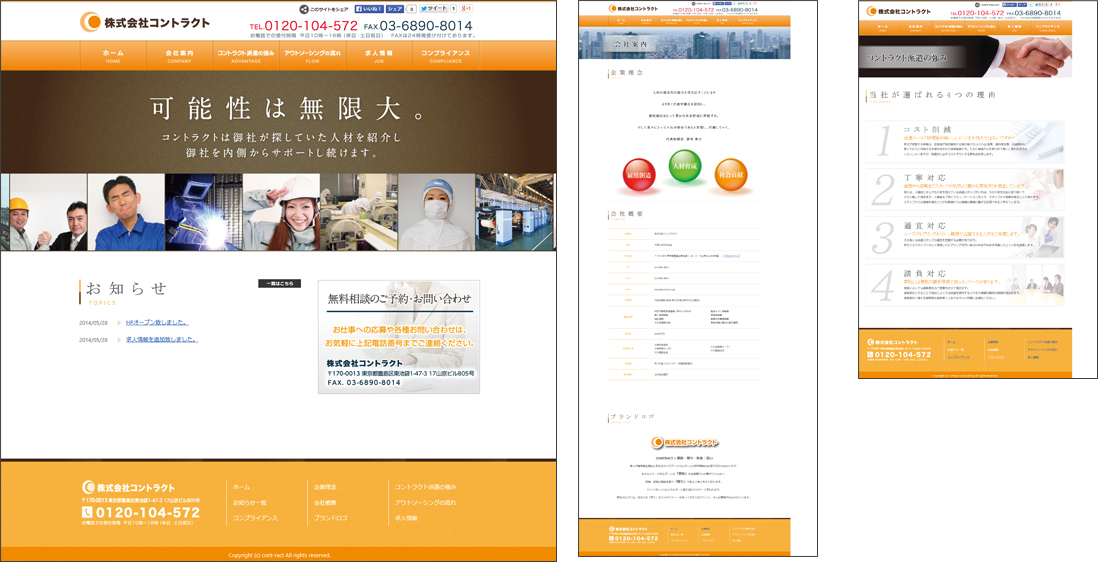Viewport: 1113px width, 576px height.
Task: Click the 1 コスト削減 reason card
Action: point(965,141)
